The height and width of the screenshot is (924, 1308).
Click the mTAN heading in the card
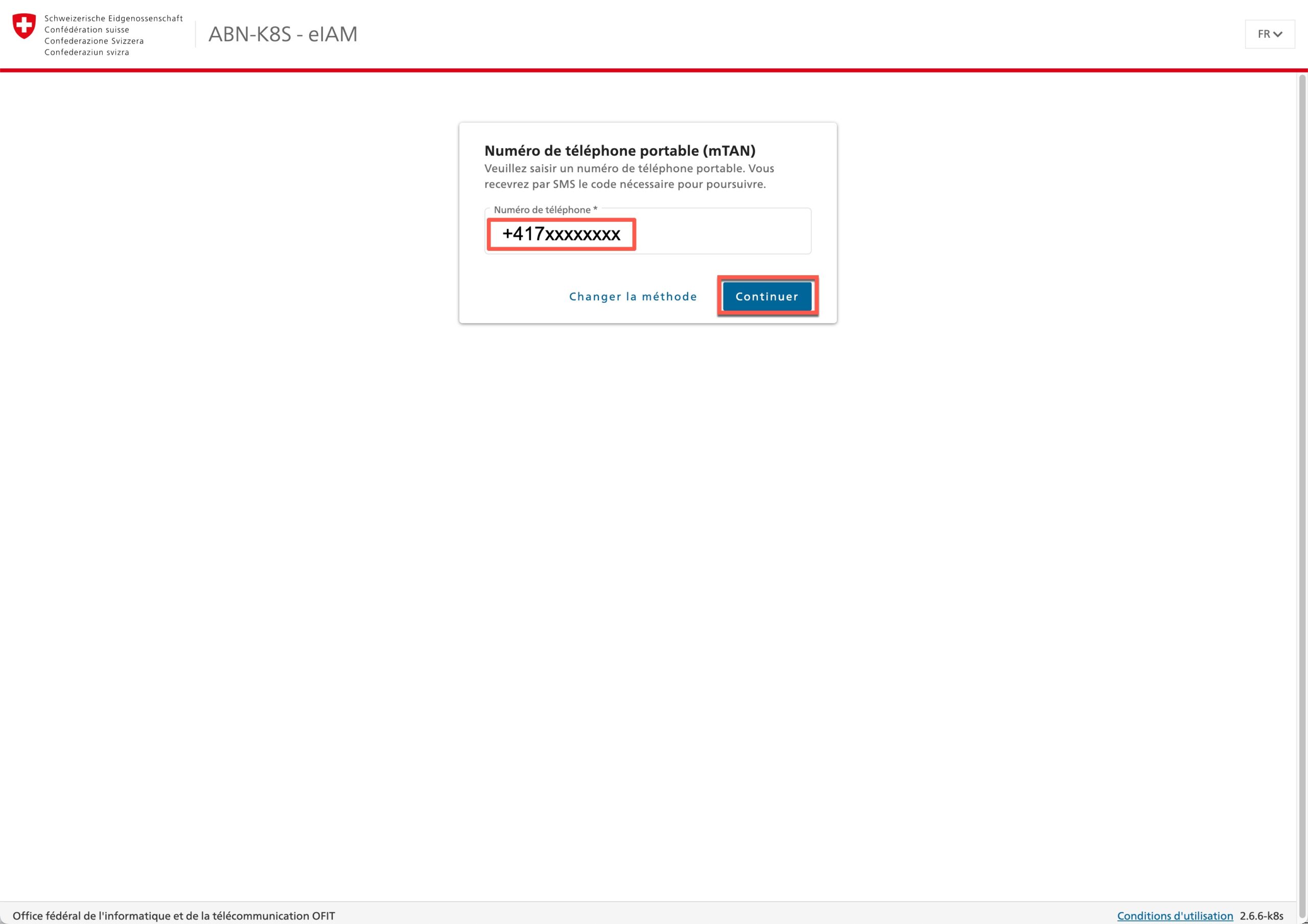(x=619, y=150)
